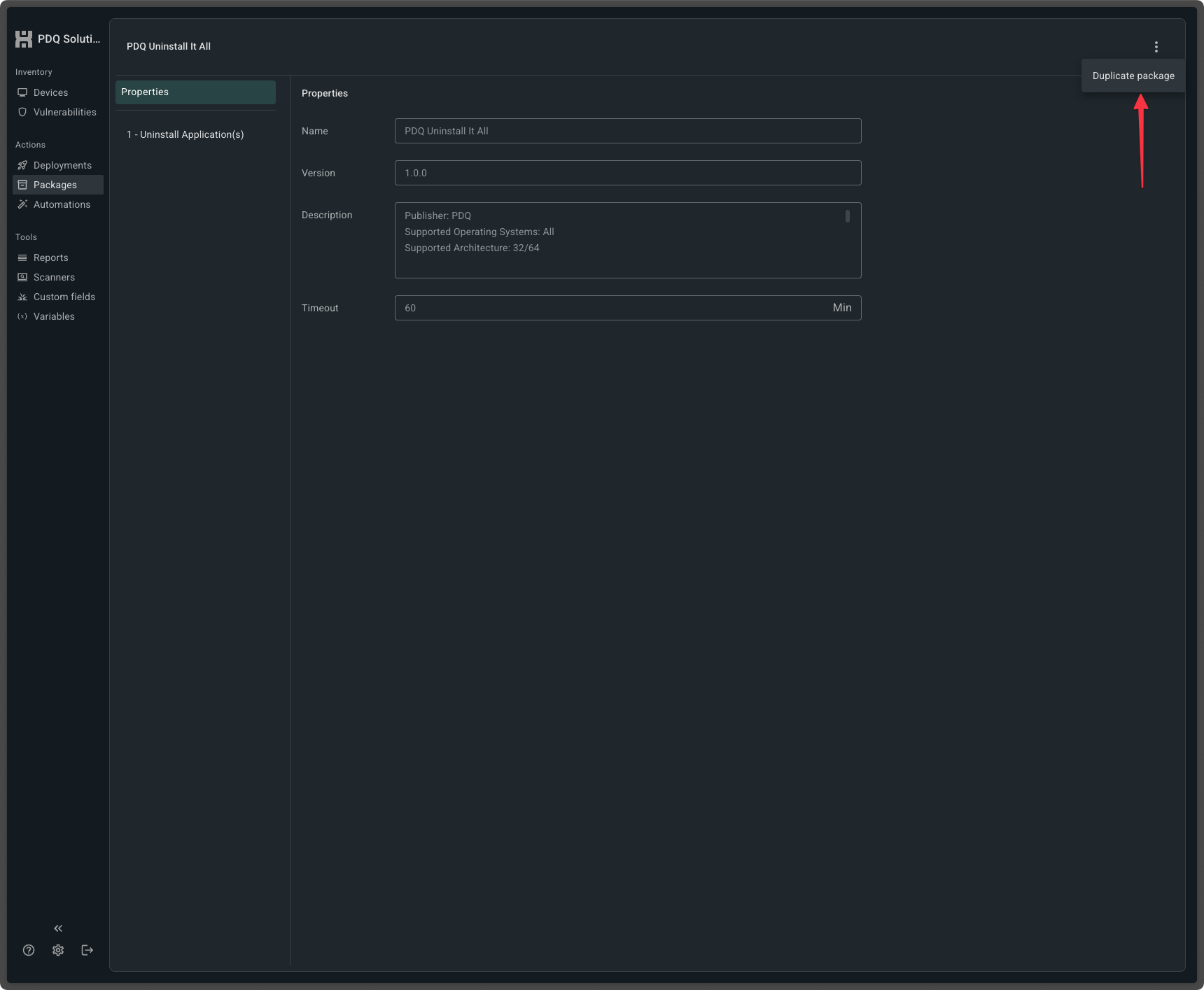Click the Description text area
Screen dimensions: 1204x990
tap(628, 240)
